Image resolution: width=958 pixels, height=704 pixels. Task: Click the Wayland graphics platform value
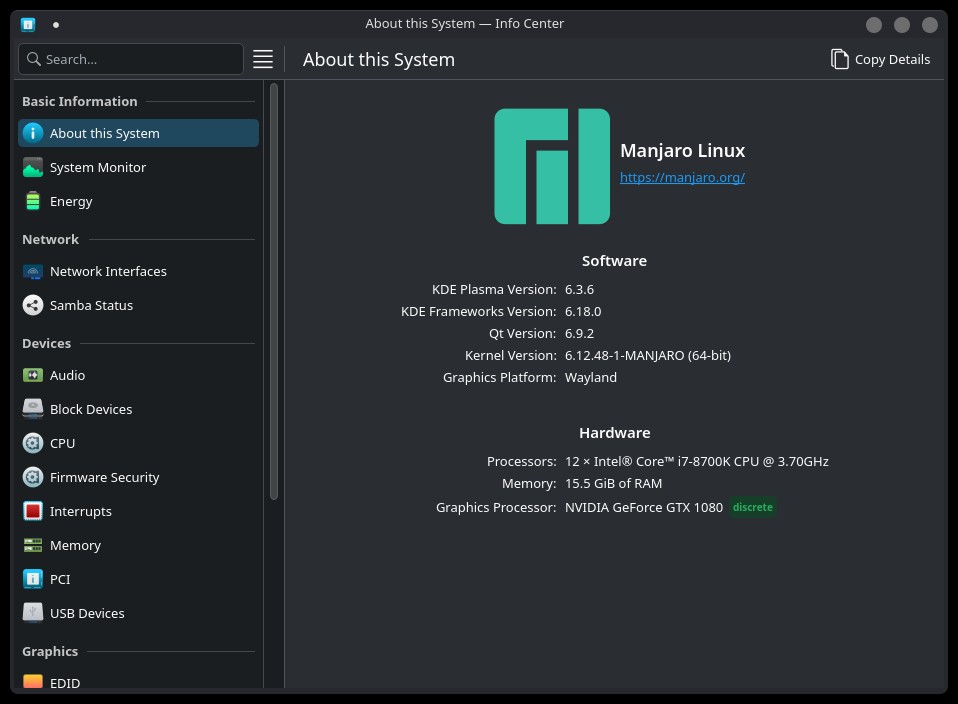(x=591, y=377)
